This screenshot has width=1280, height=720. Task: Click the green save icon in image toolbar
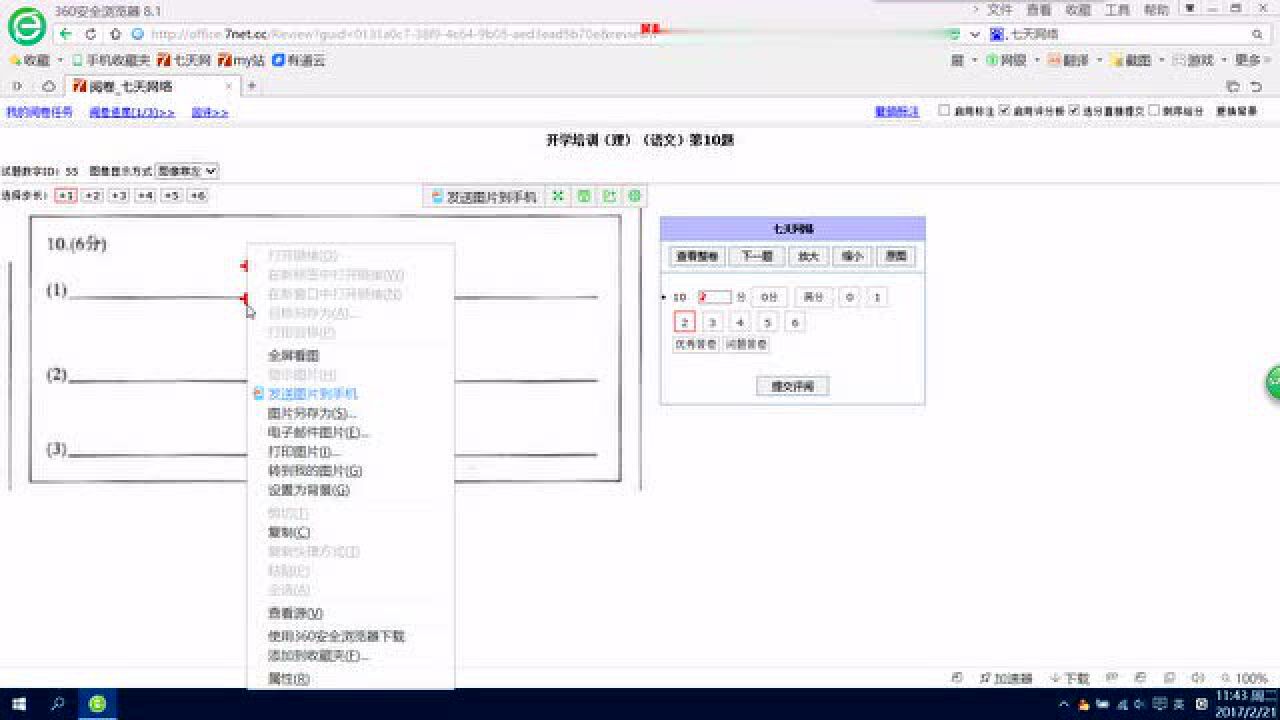coord(584,196)
